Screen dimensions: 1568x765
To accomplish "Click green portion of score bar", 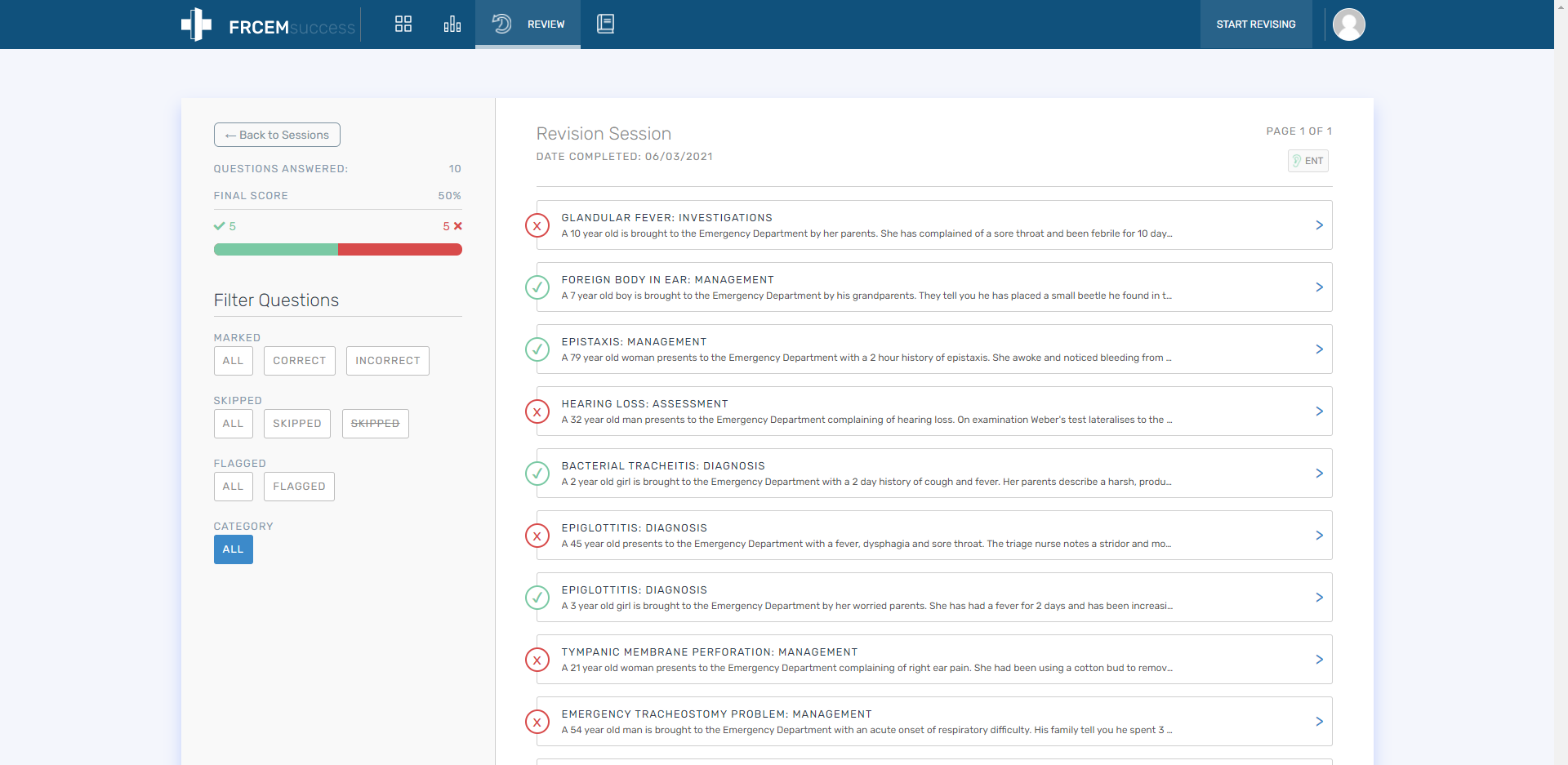I will click(x=276, y=250).
